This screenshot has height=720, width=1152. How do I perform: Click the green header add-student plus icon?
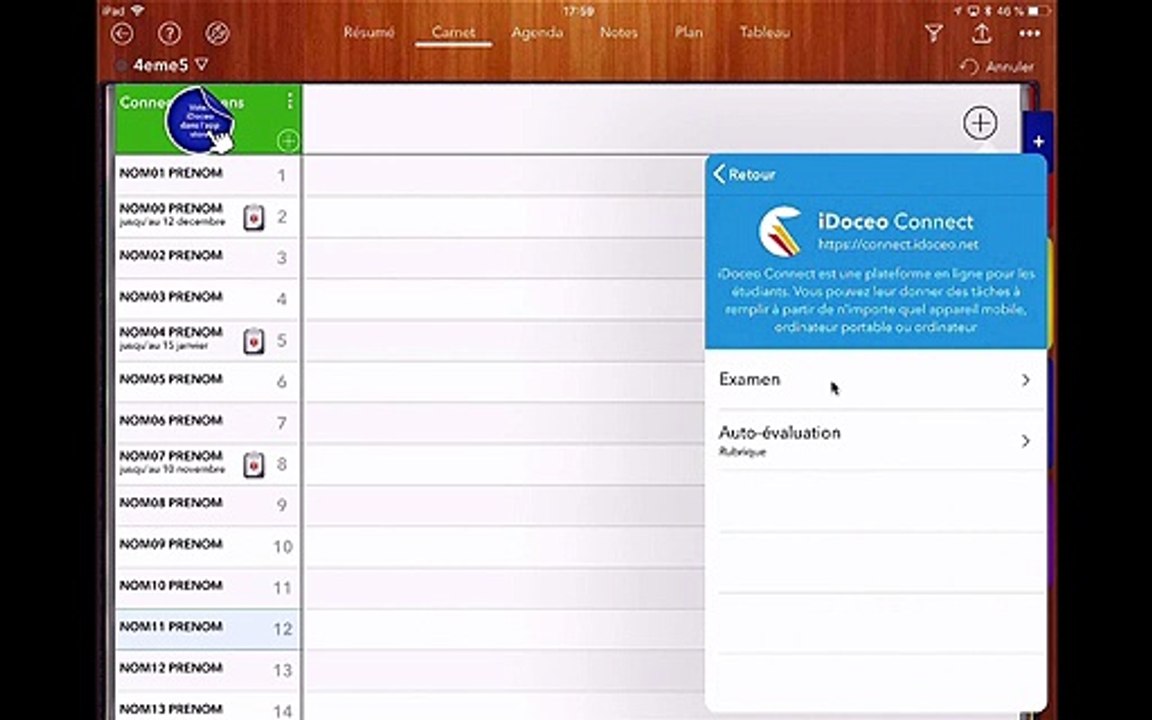[x=288, y=141]
